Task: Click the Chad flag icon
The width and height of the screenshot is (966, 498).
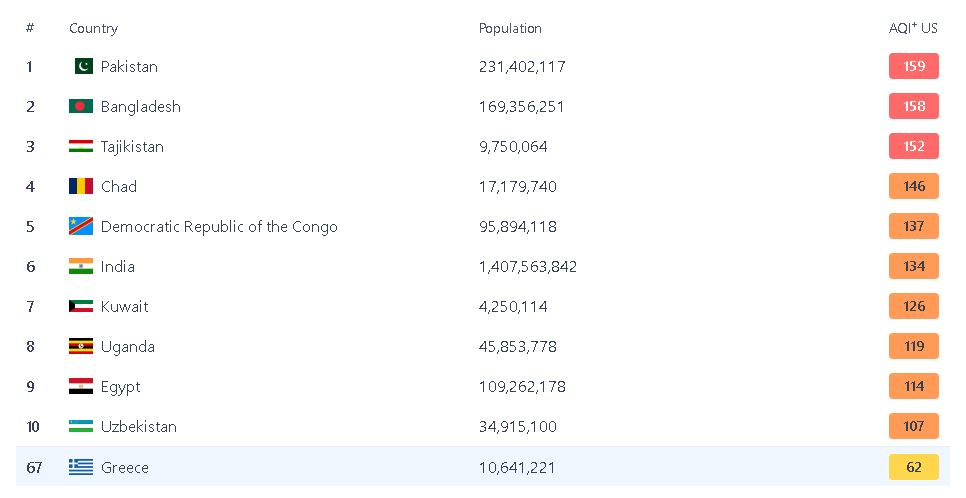Action: tap(81, 187)
